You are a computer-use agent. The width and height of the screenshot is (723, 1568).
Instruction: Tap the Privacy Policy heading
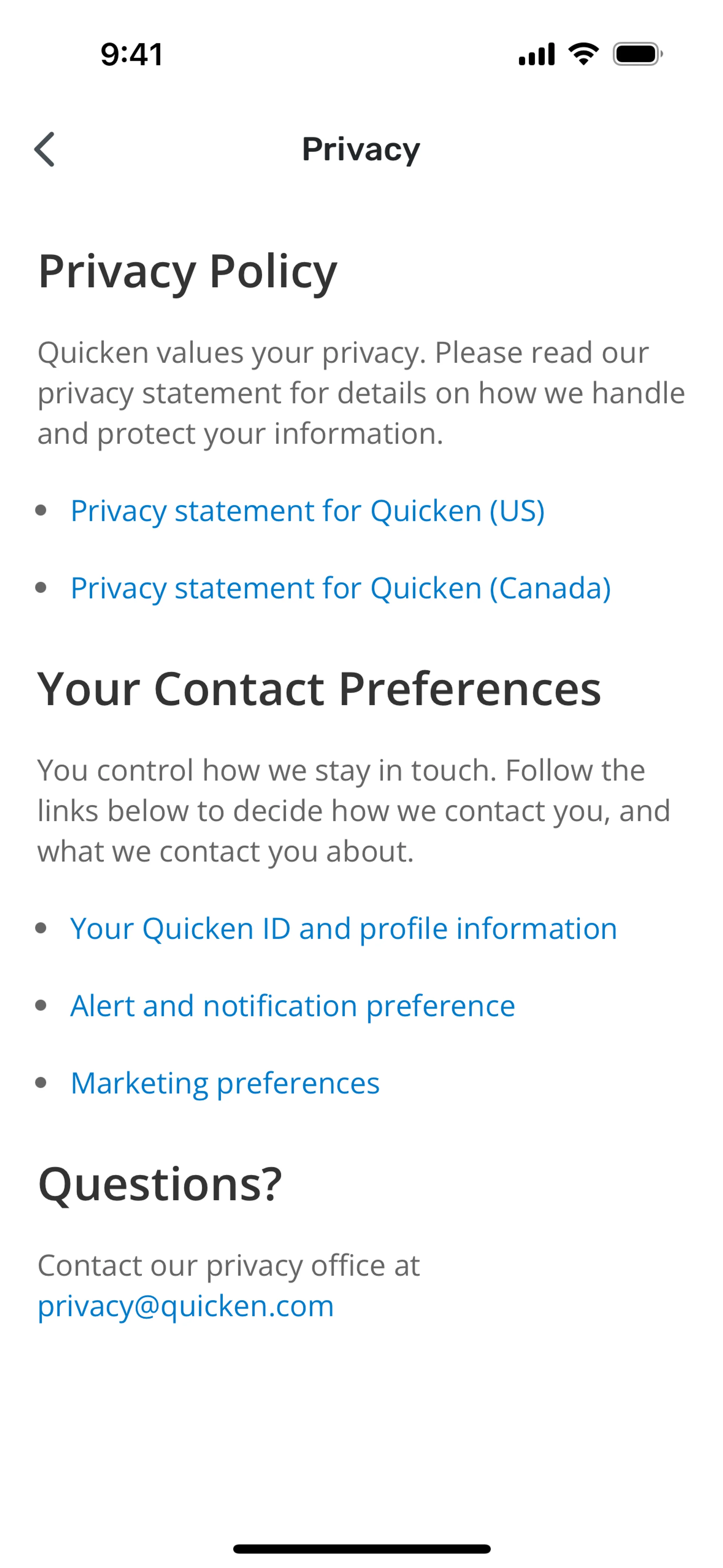coord(188,272)
